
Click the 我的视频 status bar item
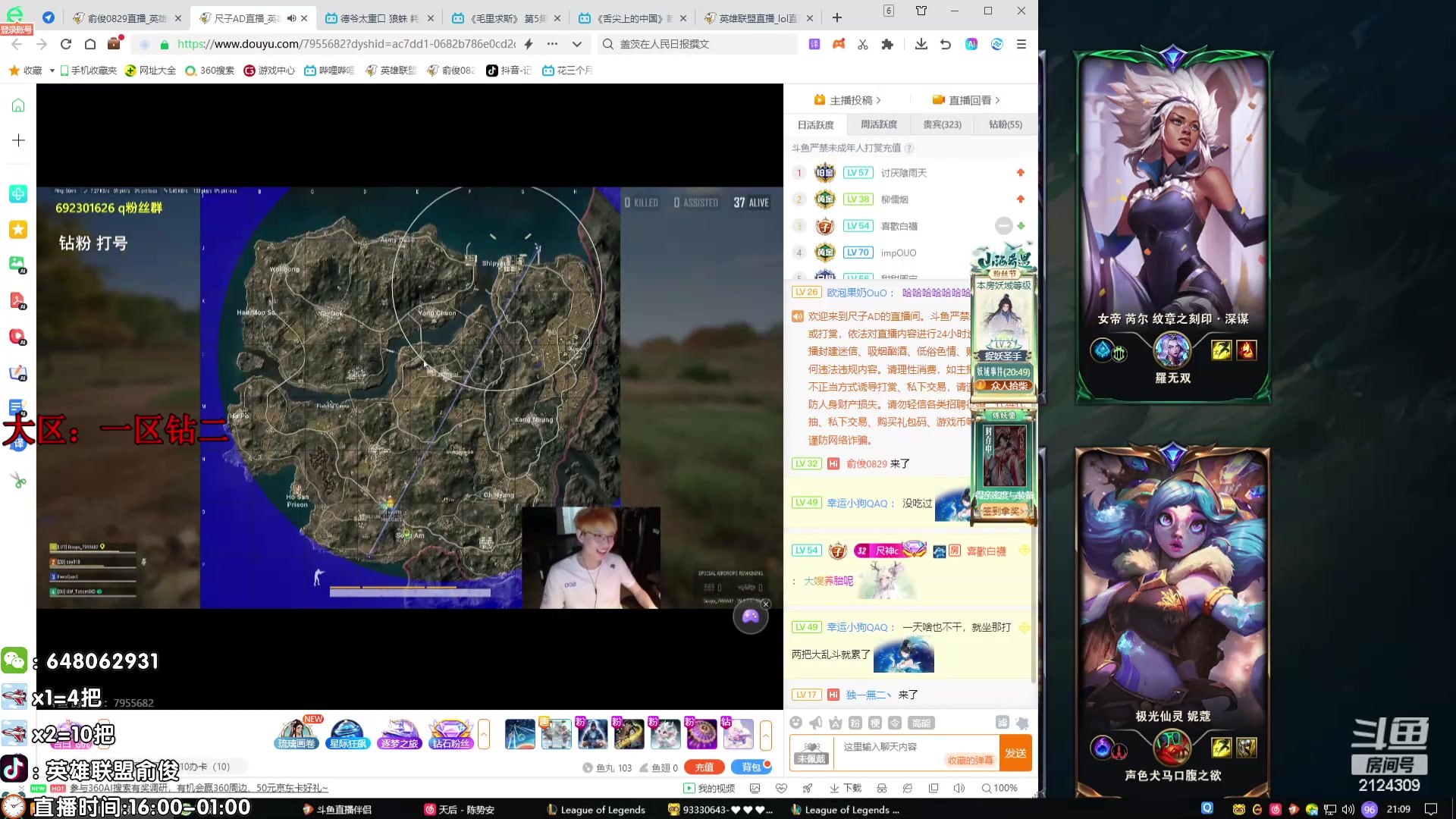click(709, 788)
